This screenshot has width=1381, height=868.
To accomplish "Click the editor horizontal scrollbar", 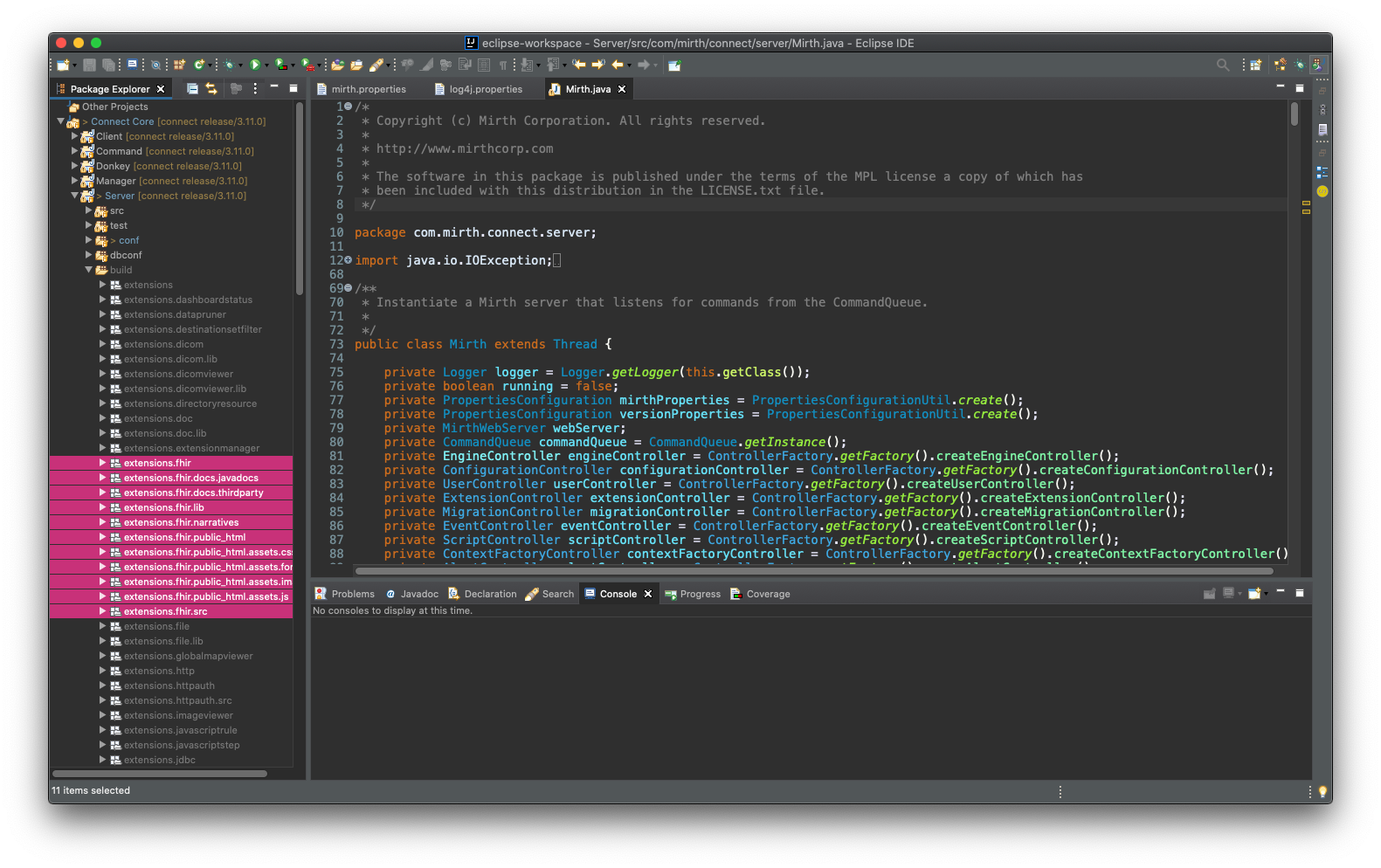I will (814, 571).
